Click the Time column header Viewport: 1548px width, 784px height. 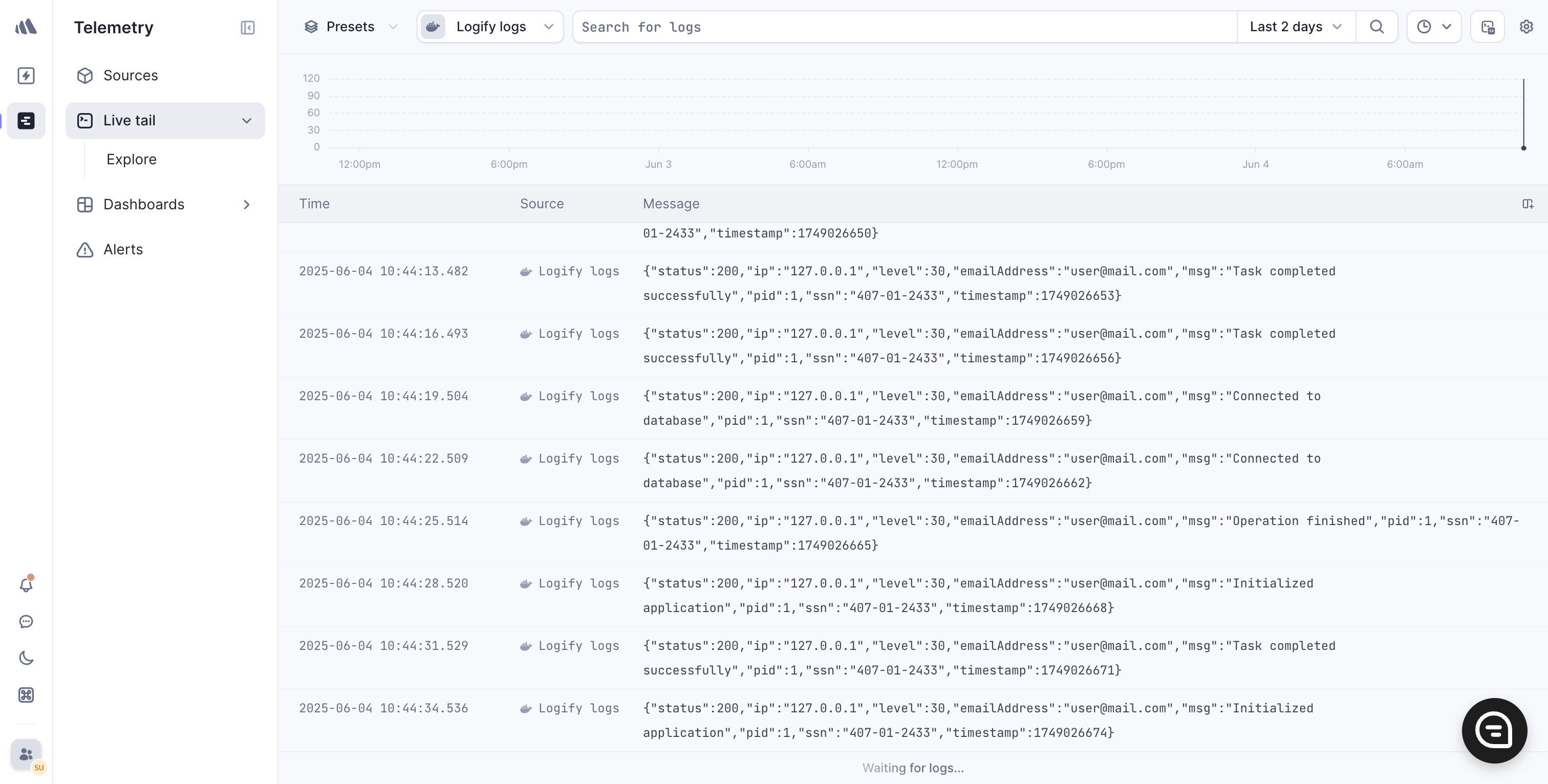(314, 204)
